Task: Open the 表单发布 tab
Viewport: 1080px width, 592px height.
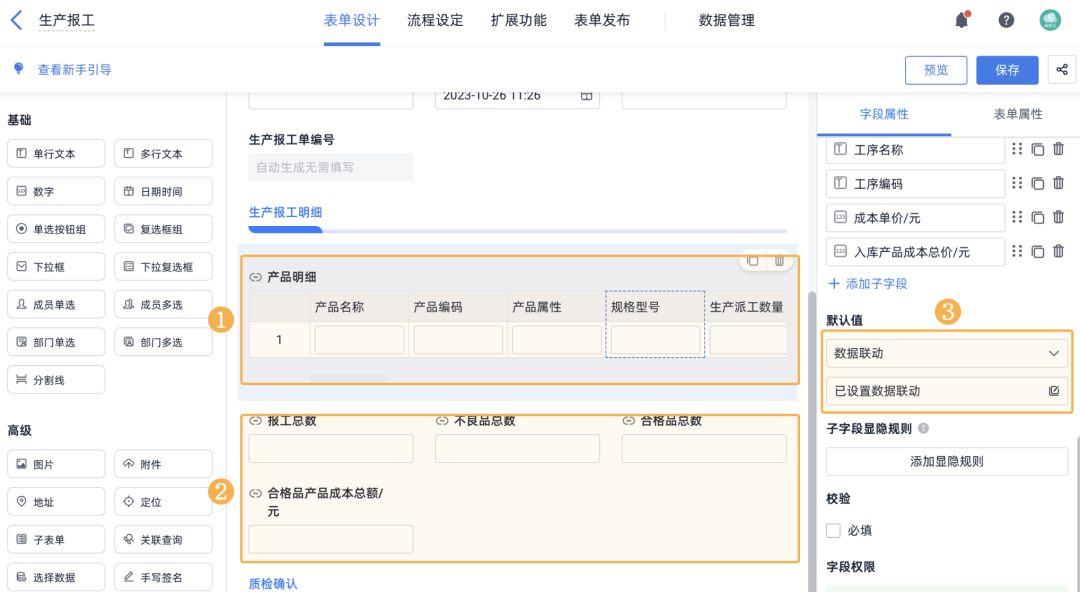Action: tap(602, 21)
